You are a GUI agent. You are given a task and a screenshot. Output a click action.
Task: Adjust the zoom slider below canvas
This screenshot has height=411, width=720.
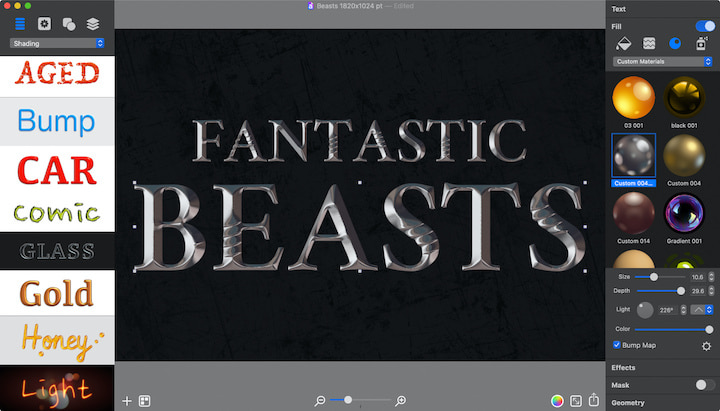click(x=360, y=400)
